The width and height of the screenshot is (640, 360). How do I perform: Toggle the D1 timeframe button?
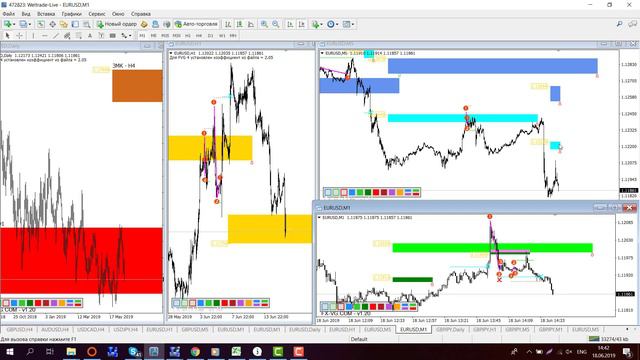click(x=211, y=36)
